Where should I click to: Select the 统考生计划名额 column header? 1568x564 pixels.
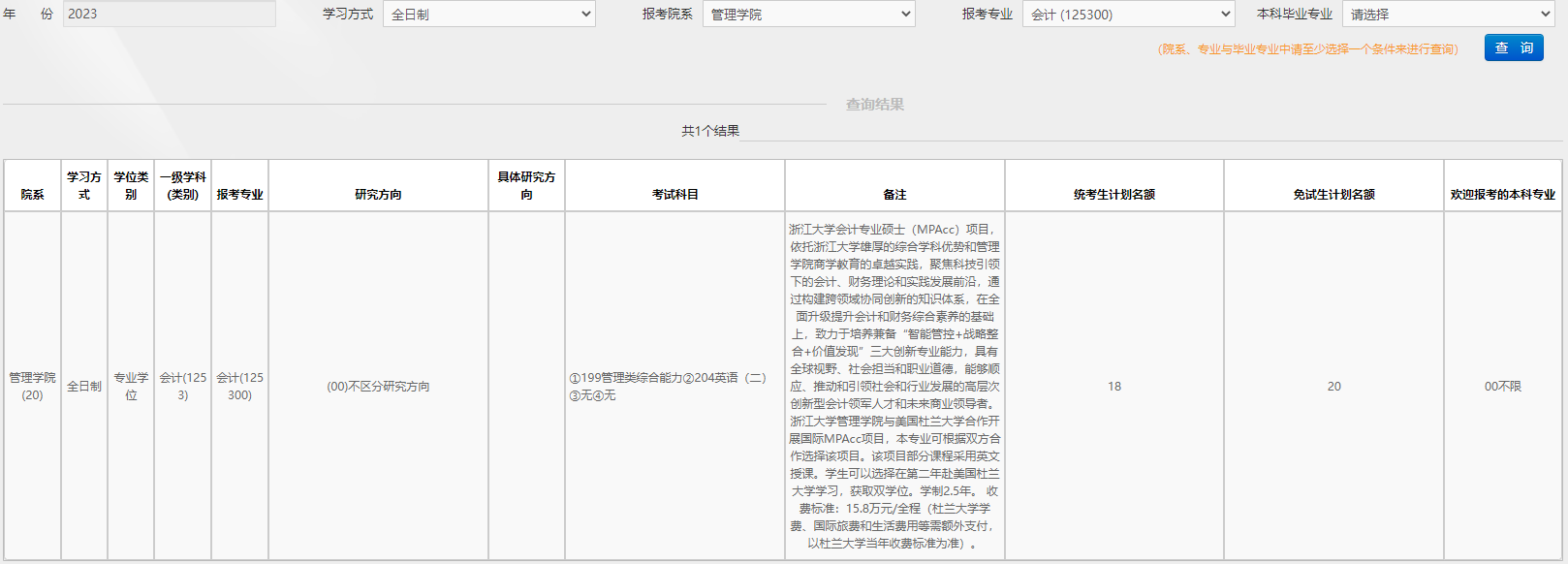[x=1114, y=194]
